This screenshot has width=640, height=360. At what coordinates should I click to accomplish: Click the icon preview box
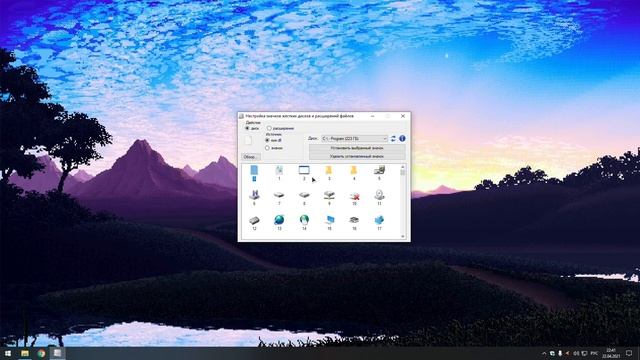(248, 141)
